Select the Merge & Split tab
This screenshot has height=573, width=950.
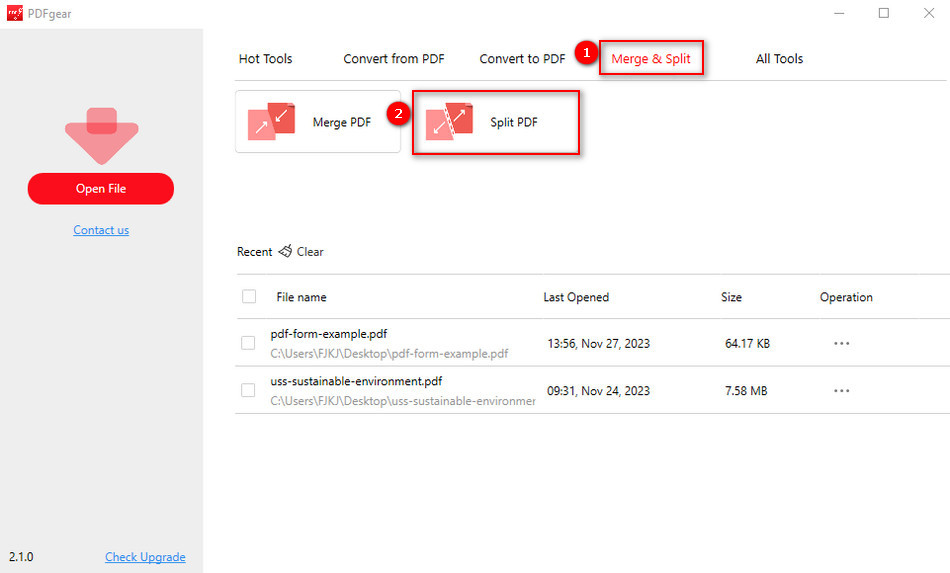pyautogui.click(x=651, y=59)
